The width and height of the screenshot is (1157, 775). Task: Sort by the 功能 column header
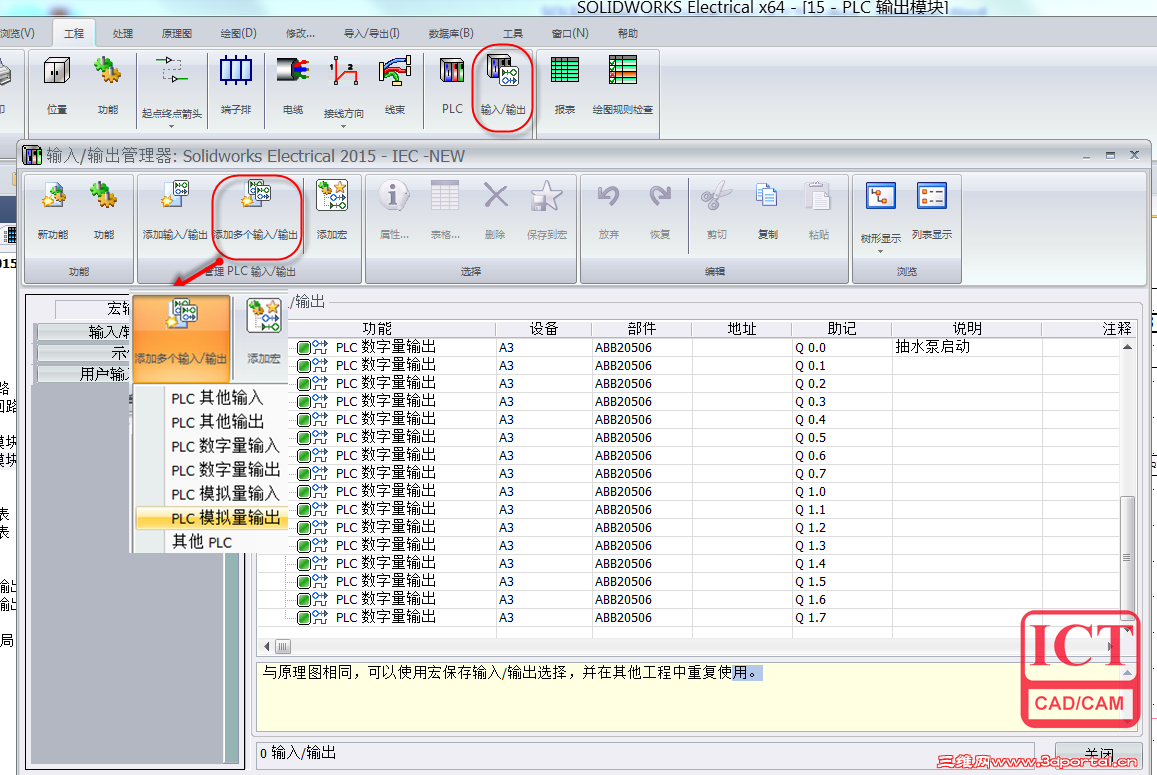376,328
